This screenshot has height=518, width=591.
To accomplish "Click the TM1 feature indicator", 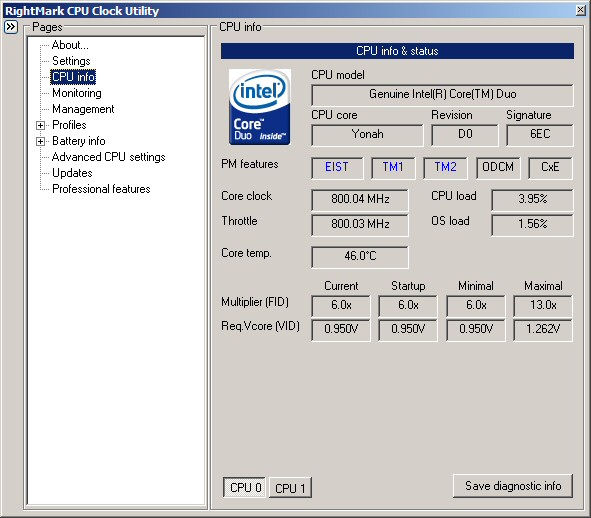I will pyautogui.click(x=393, y=168).
